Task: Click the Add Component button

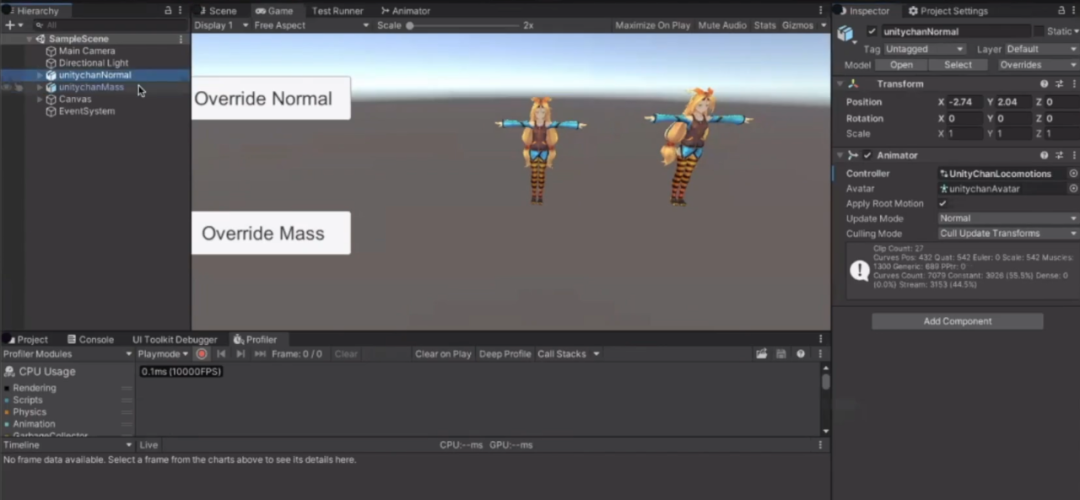Action: point(957,322)
